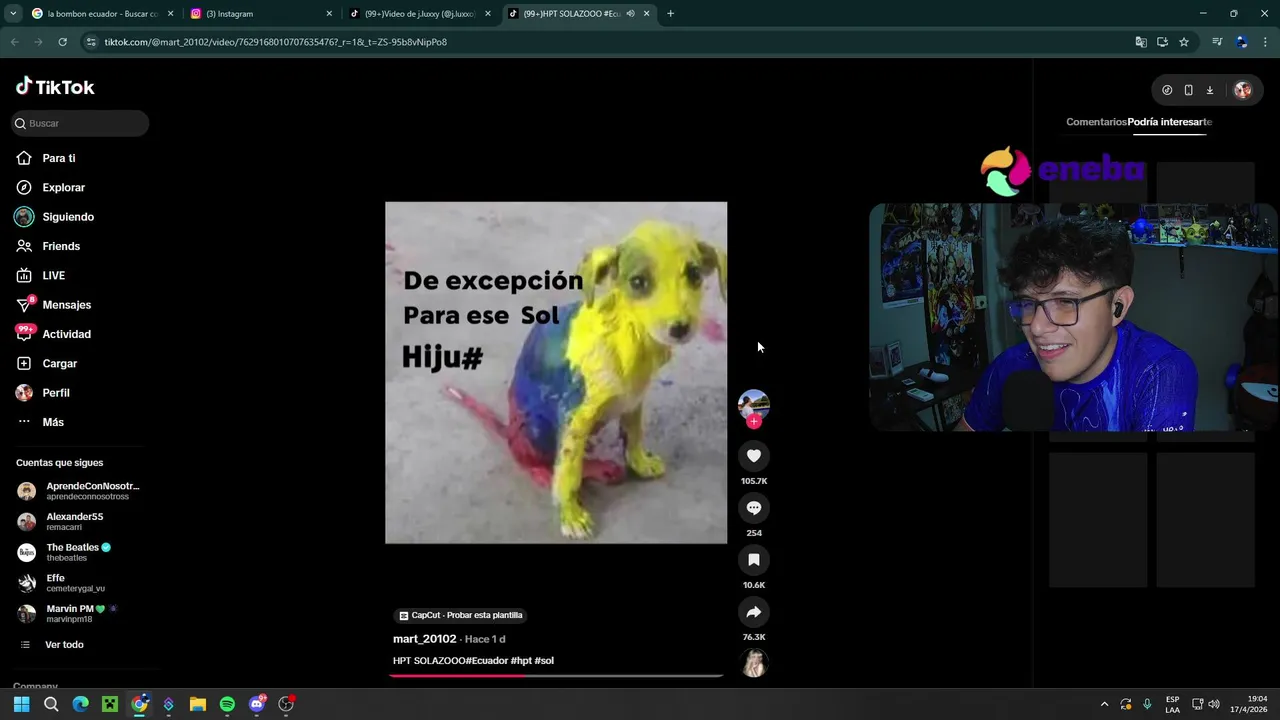Screen dimensions: 1280x720
Task: Open Windows taskbar search
Action: coord(51,704)
